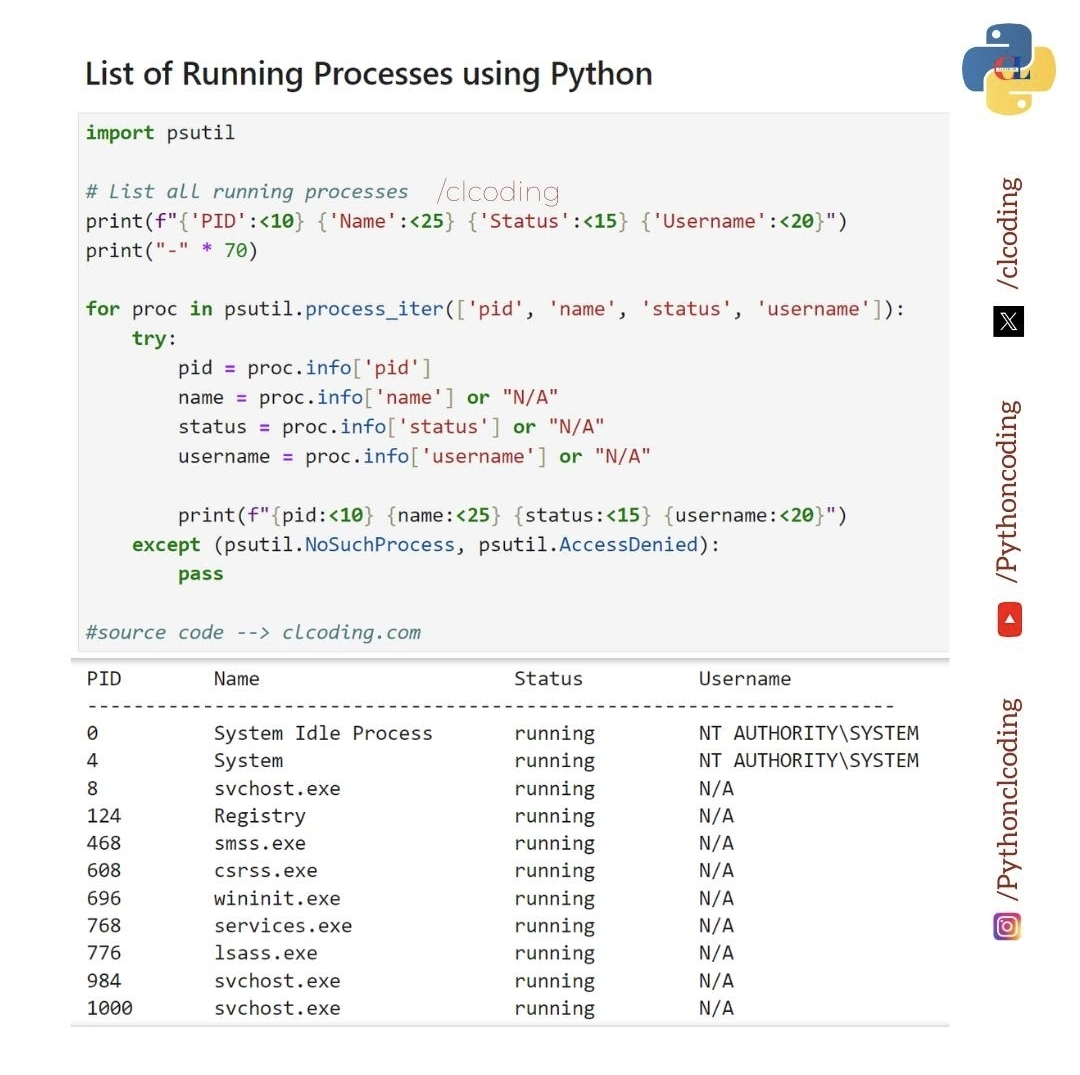Click the 'pass' keyword

click(200, 574)
